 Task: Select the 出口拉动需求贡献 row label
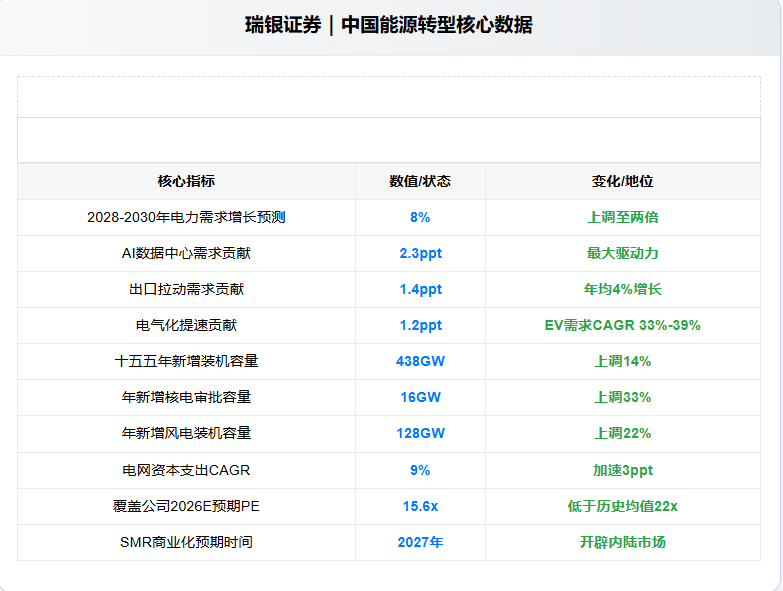coord(186,290)
